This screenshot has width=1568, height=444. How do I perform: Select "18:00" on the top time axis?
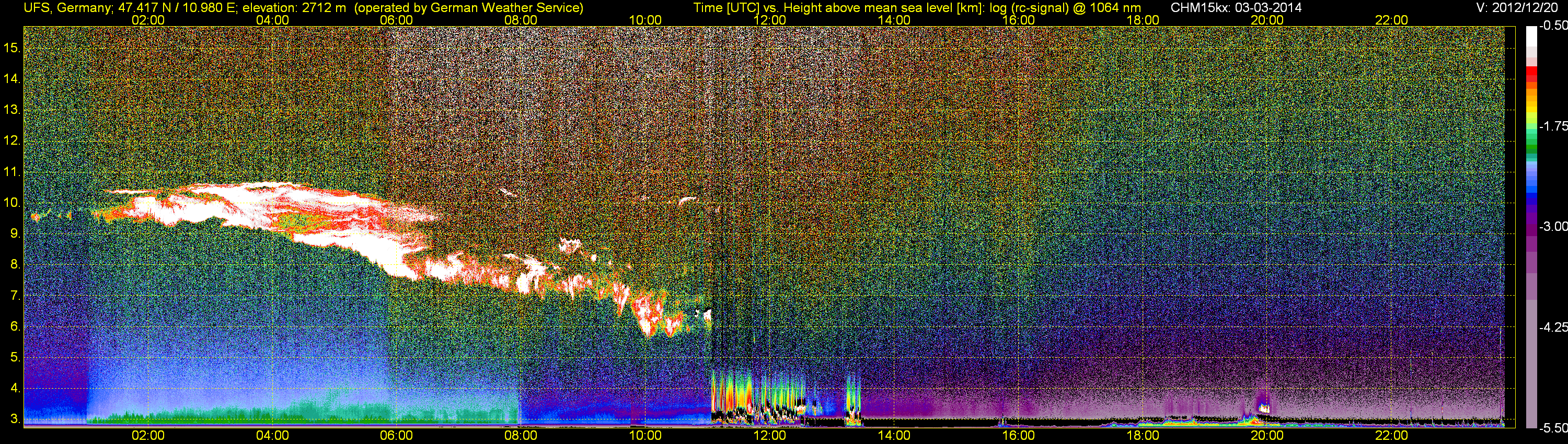[x=1143, y=20]
